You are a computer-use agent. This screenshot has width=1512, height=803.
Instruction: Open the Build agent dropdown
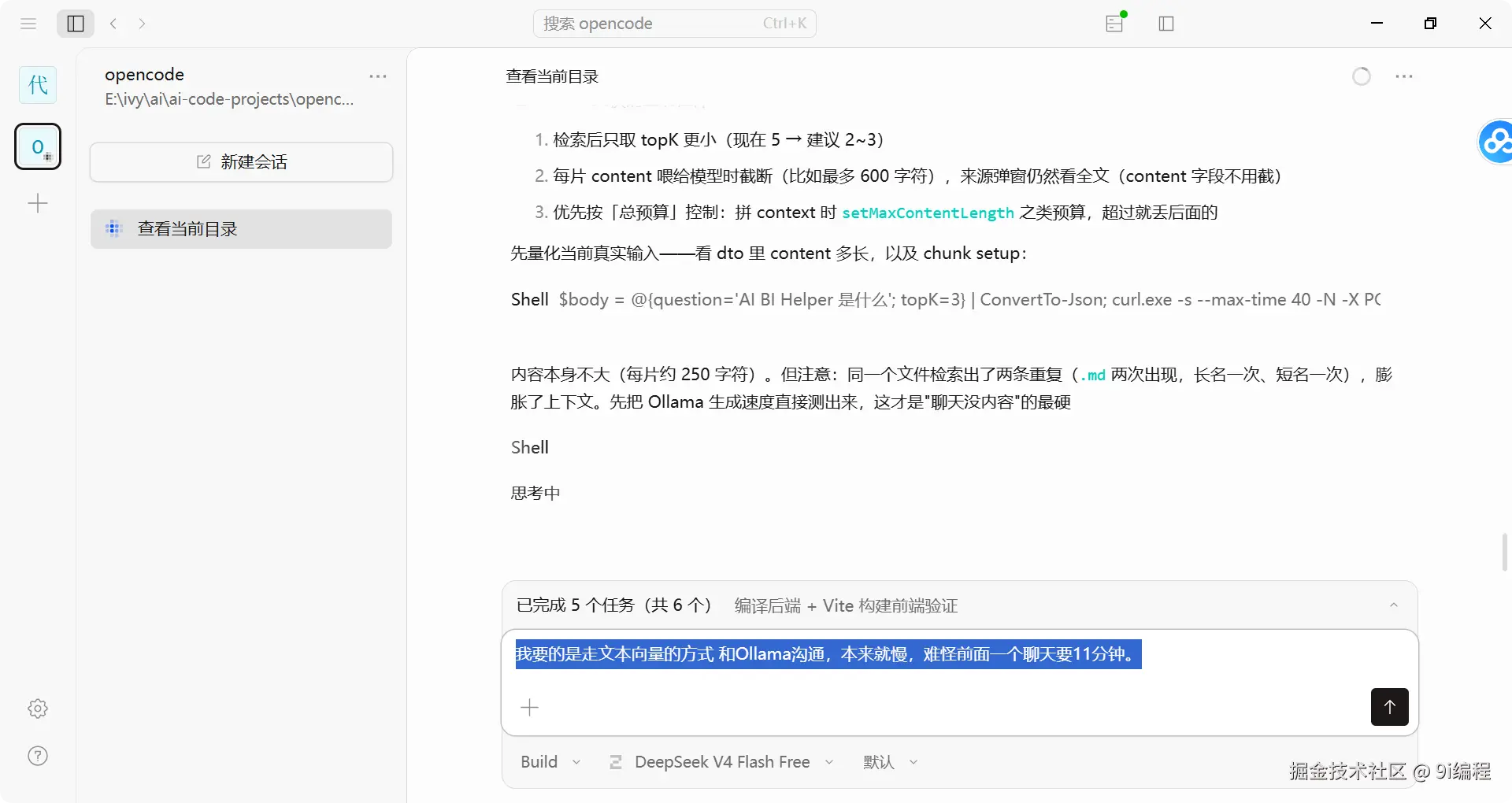(550, 762)
